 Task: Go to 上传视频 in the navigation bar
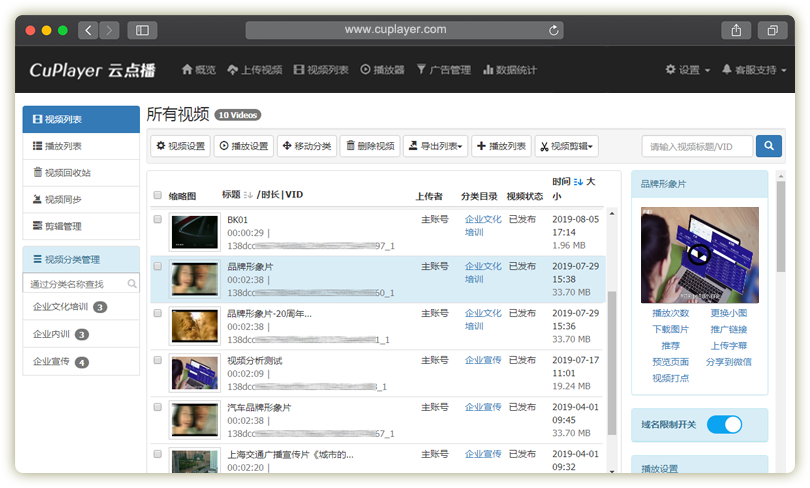click(254, 70)
